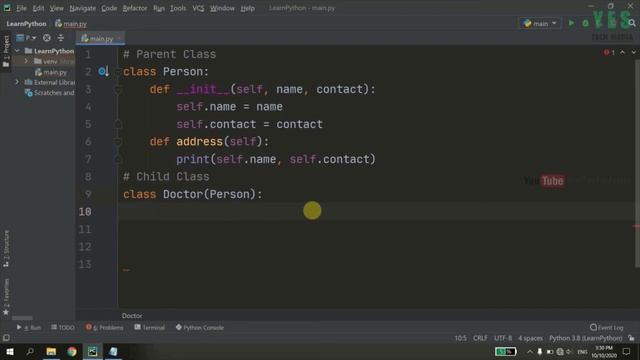Screen dimensions: 640x360
Task: Open File Explorer from the taskbar
Action: click(x=51, y=351)
